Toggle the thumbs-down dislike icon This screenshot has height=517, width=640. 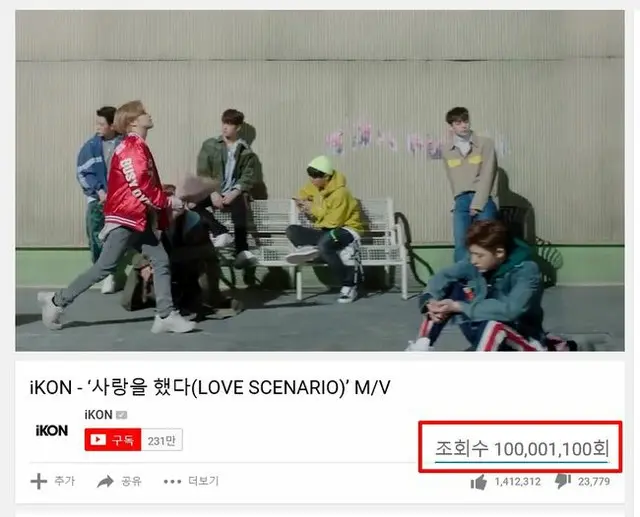(x=563, y=481)
